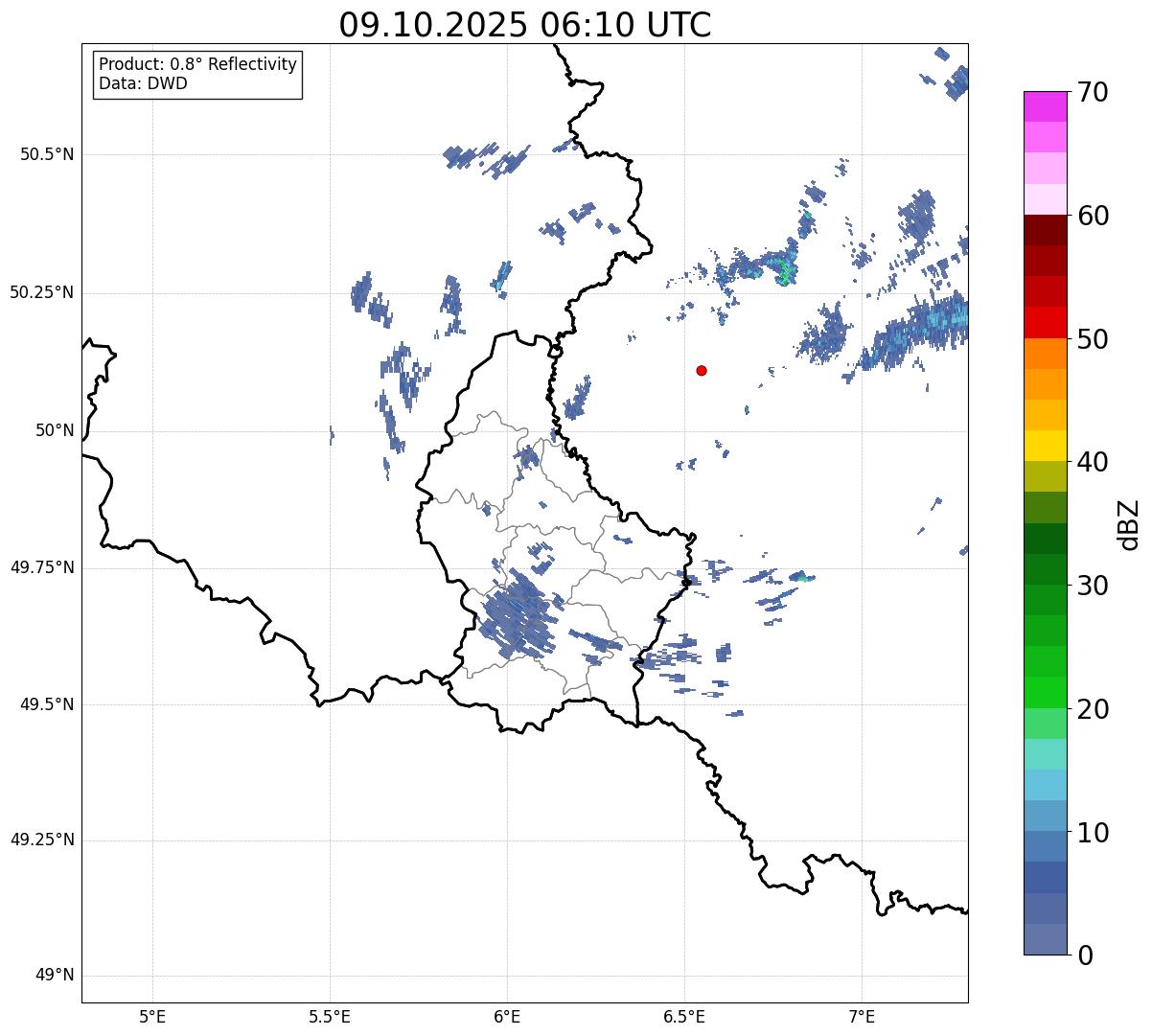
Task: Click the dark red 60 dBZ colorbar band
Action: click(1045, 230)
